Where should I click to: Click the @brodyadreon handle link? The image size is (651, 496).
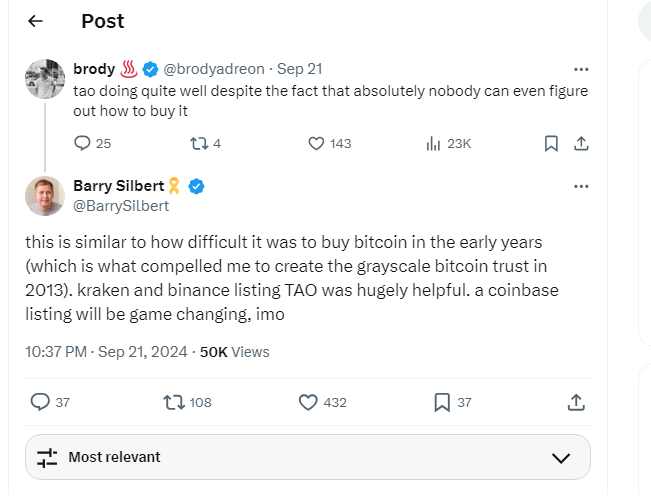[x=214, y=69]
